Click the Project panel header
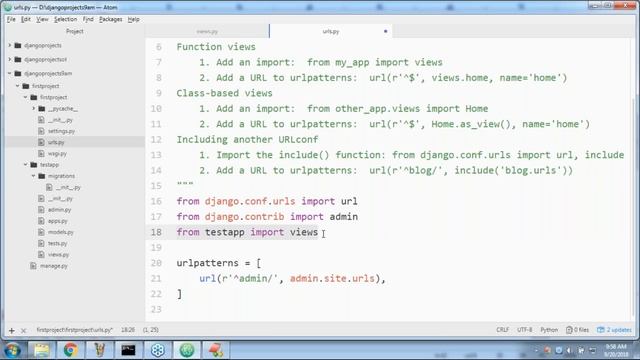The width and height of the screenshot is (640, 360). (x=74, y=31)
